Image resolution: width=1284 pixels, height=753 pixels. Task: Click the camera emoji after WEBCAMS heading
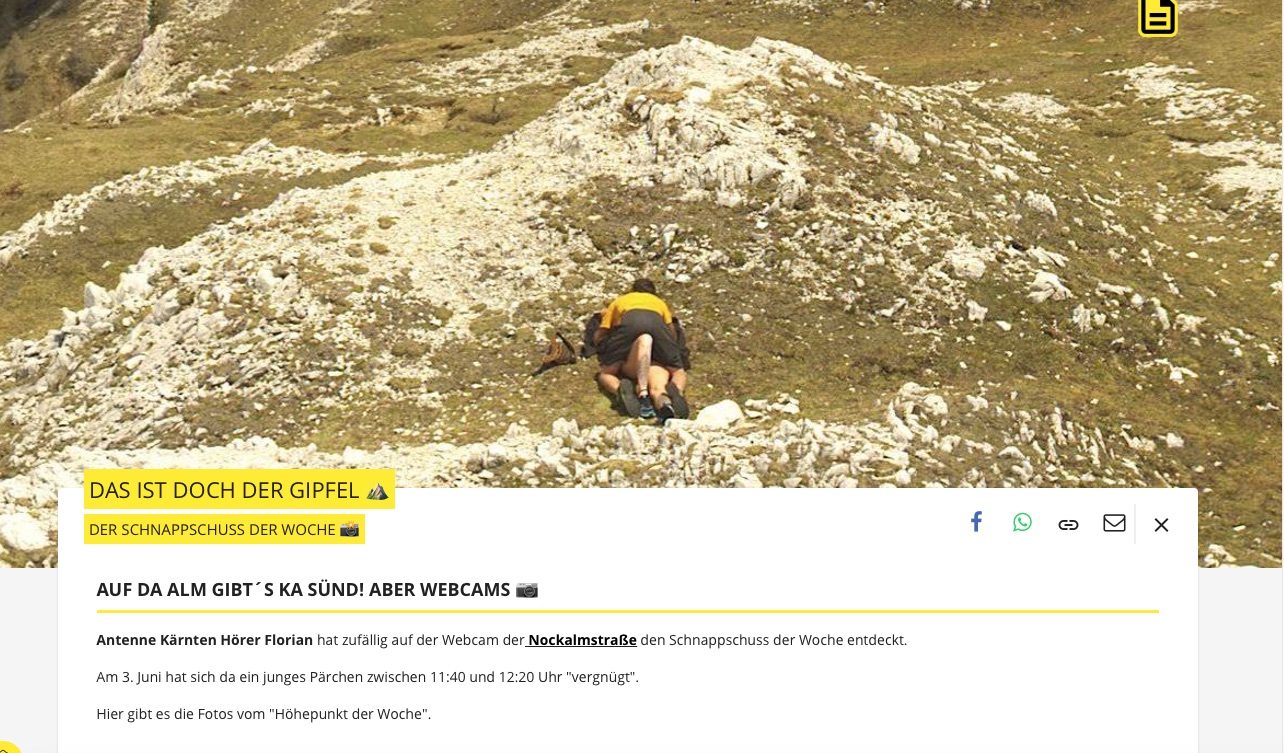pos(527,590)
